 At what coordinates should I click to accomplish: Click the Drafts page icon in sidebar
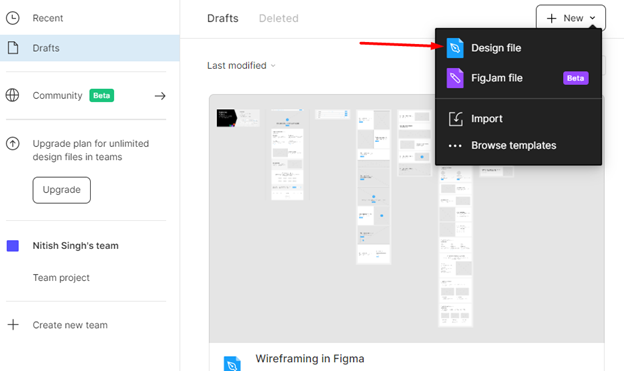pyautogui.click(x=13, y=48)
